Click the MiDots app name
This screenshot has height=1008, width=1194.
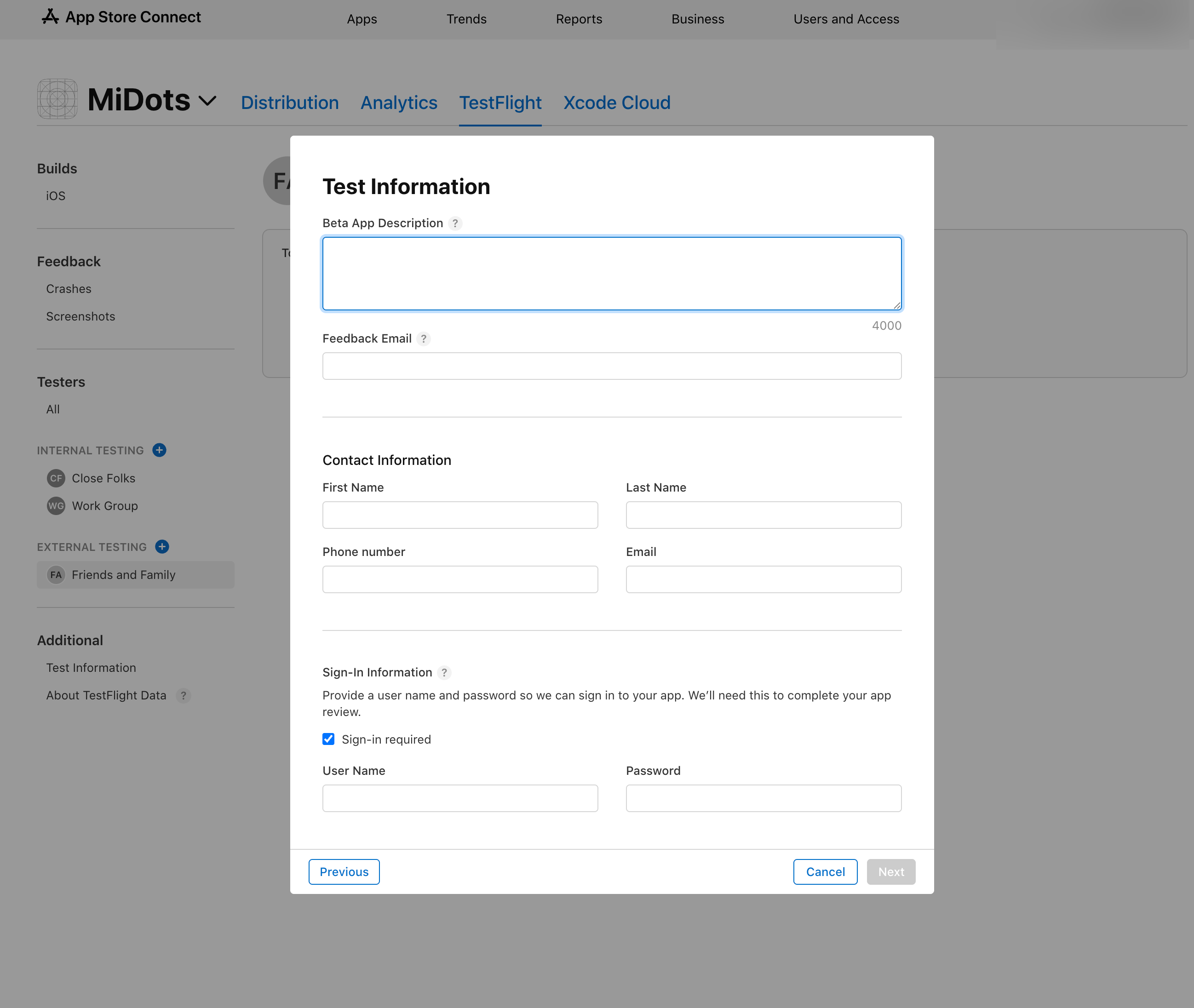coord(139,99)
